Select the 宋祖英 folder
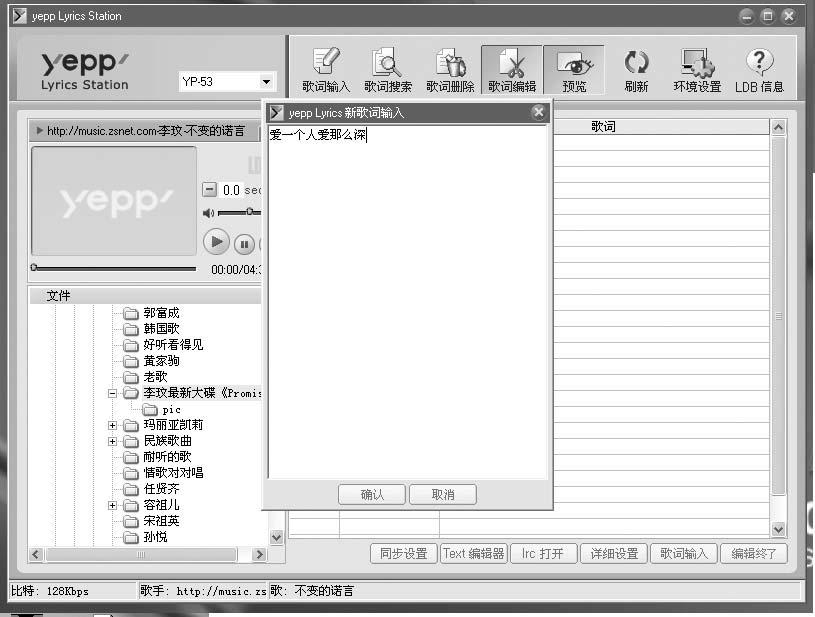815x617 pixels. pos(161,521)
